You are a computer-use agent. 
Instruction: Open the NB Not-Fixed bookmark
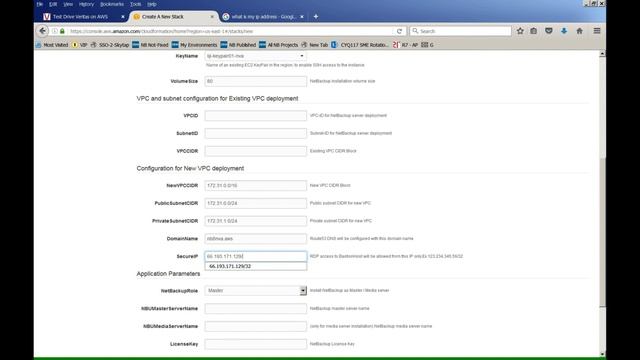(x=150, y=45)
